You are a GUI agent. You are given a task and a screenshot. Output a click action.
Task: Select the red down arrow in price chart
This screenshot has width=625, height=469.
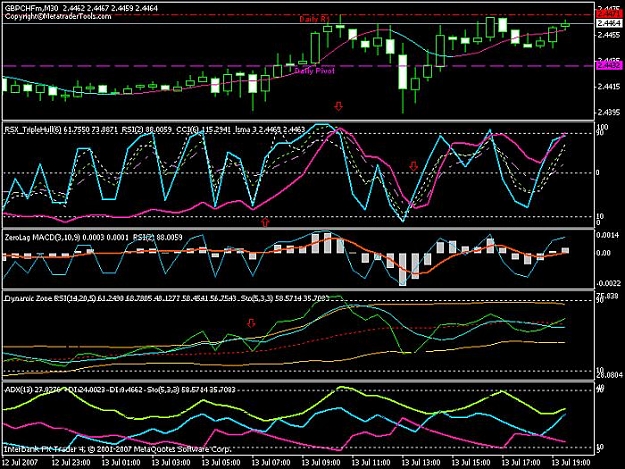click(338, 106)
